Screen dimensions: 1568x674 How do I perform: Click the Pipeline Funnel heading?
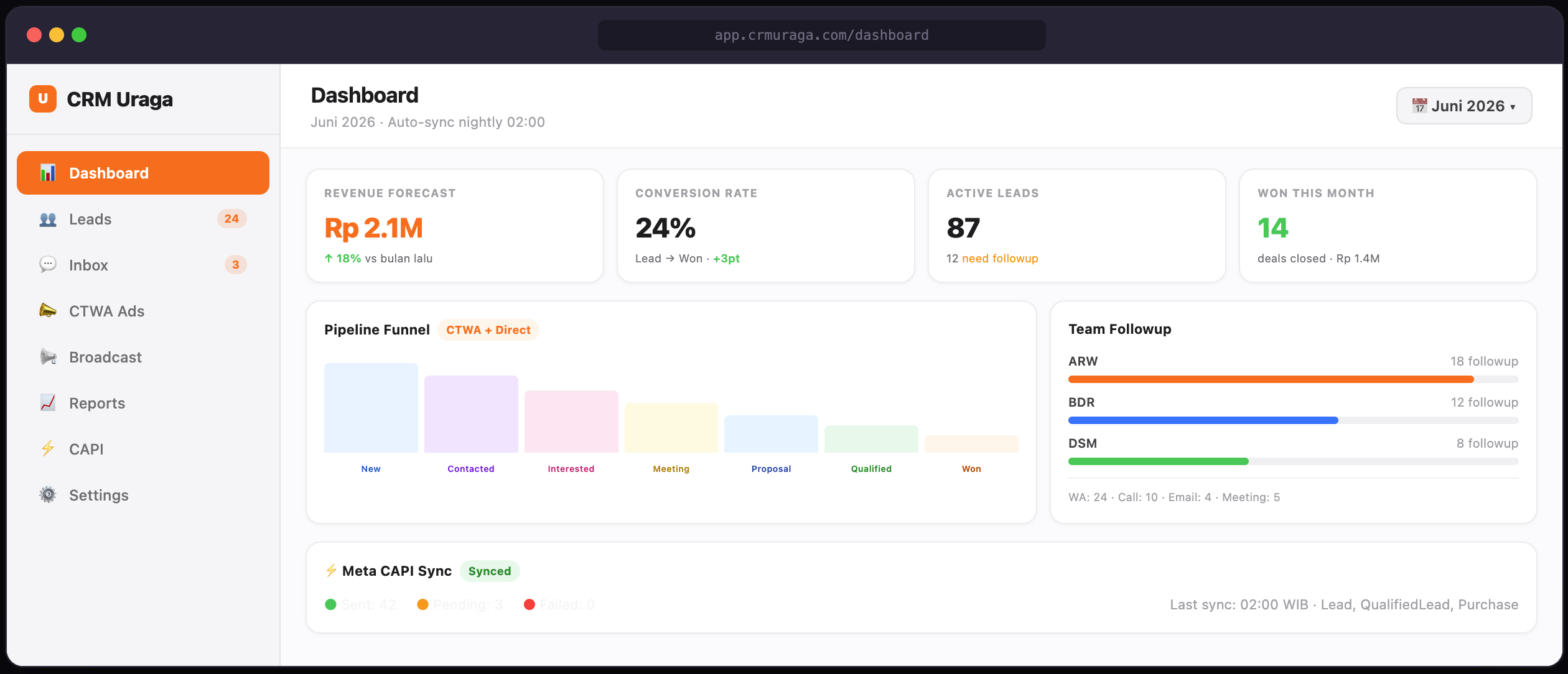(377, 330)
